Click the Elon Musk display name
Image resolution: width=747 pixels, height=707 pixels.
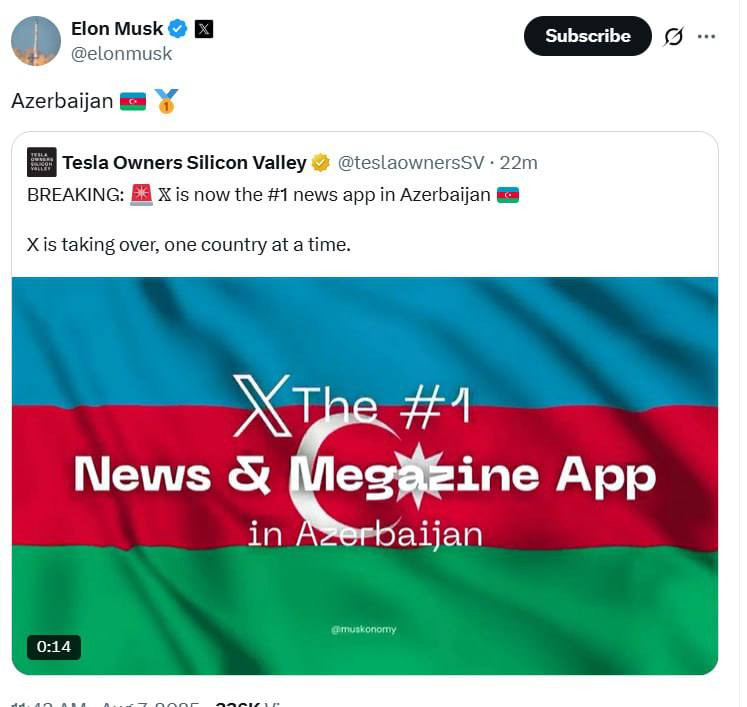pos(117,29)
